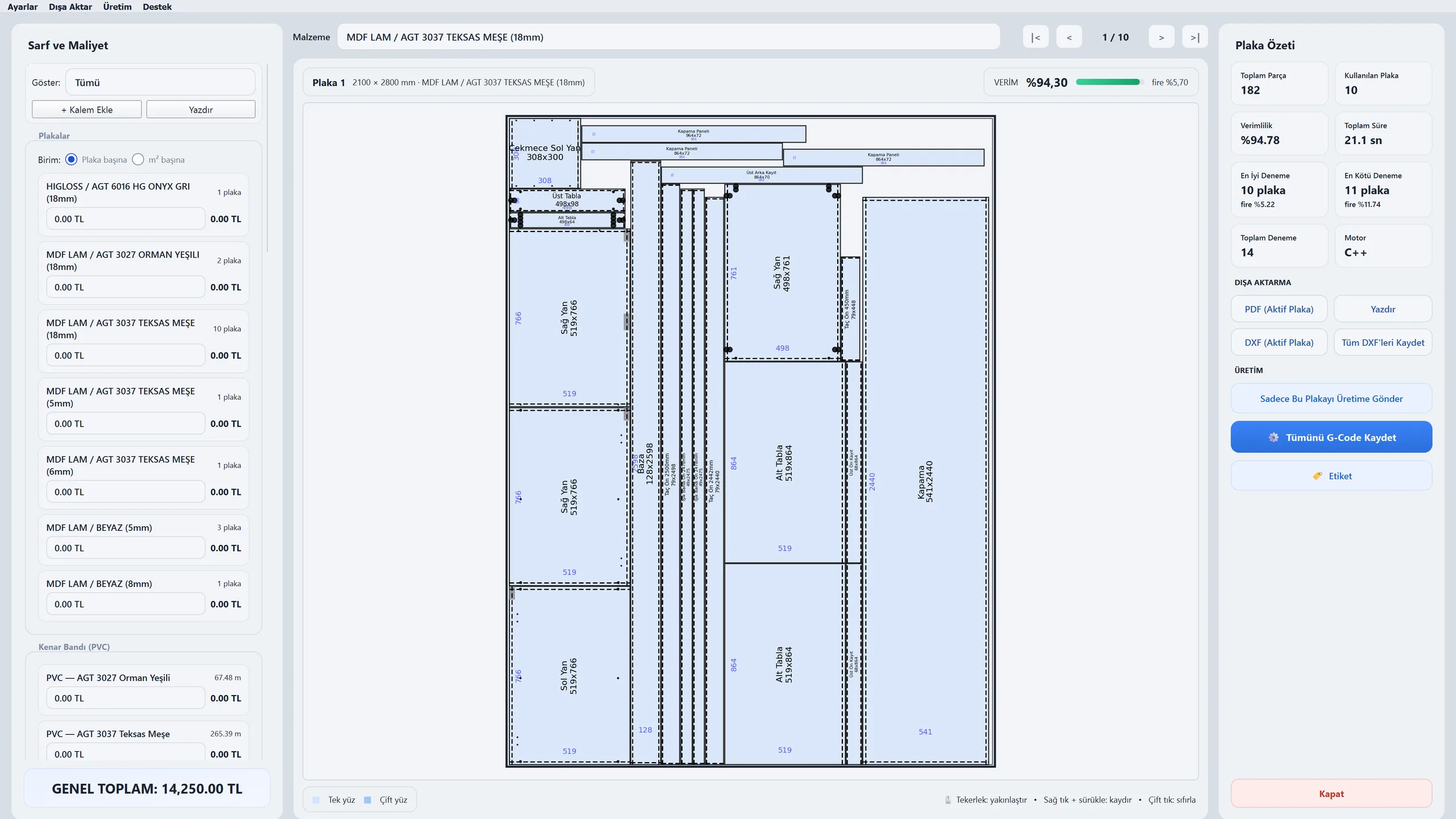1456x819 pixels.
Task: Click PVC AGT 3027 Orman Yeşili price field
Action: point(125,698)
